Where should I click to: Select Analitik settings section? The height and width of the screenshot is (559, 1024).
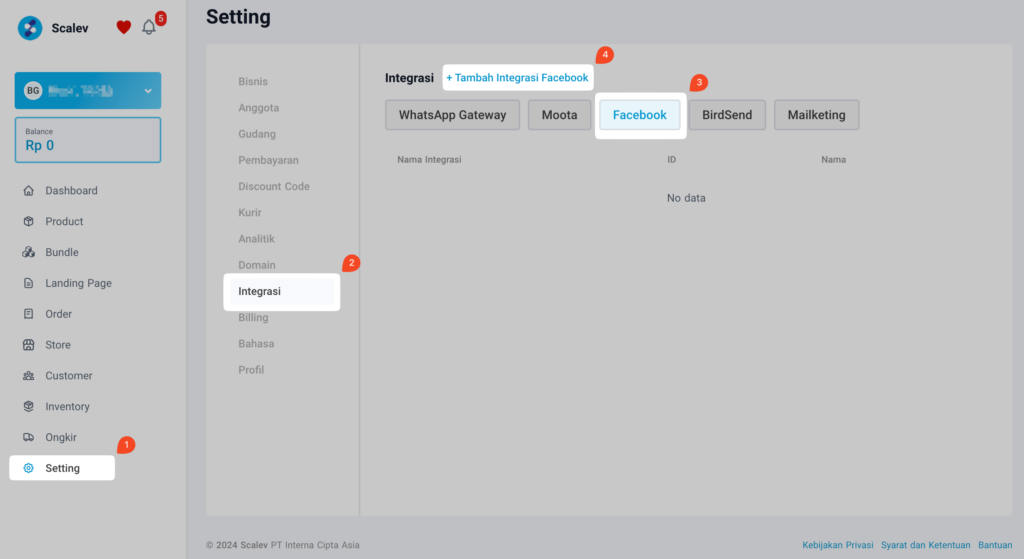[256, 238]
